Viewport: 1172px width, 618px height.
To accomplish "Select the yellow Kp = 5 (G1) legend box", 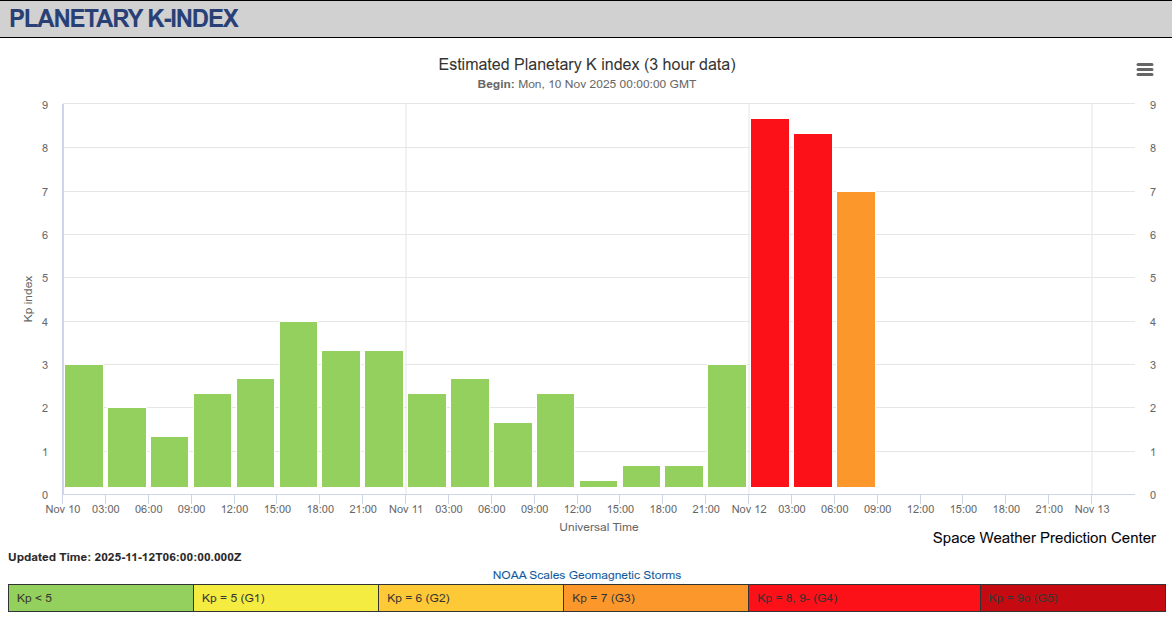I will (285, 598).
